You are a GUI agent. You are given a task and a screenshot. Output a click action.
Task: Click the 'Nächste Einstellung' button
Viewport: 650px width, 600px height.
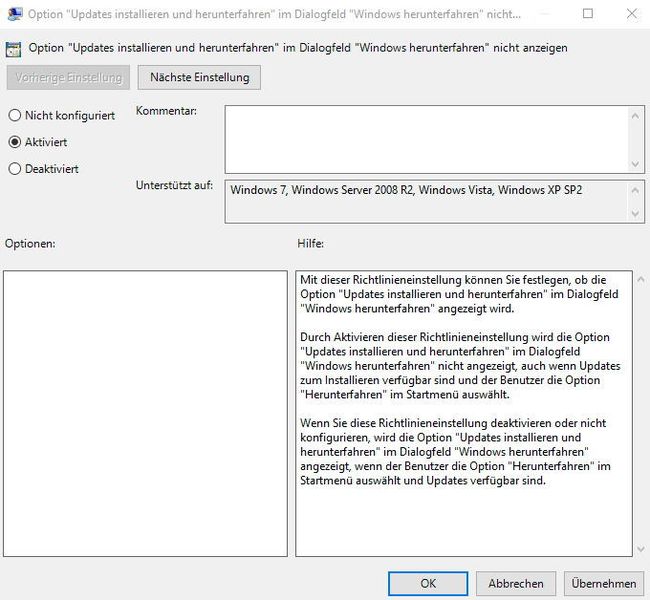click(x=199, y=77)
